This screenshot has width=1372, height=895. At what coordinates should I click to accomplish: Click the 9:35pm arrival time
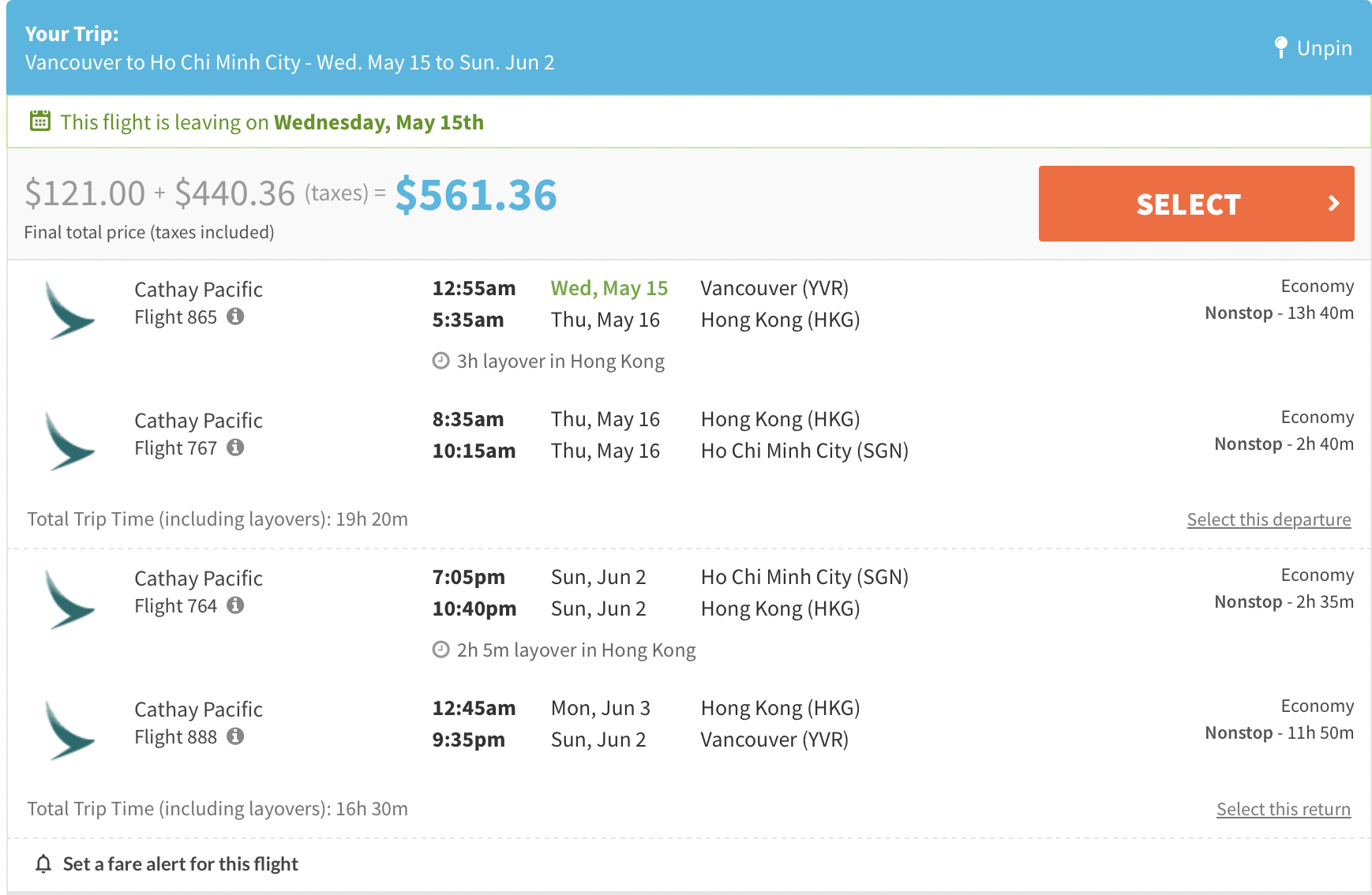click(468, 740)
